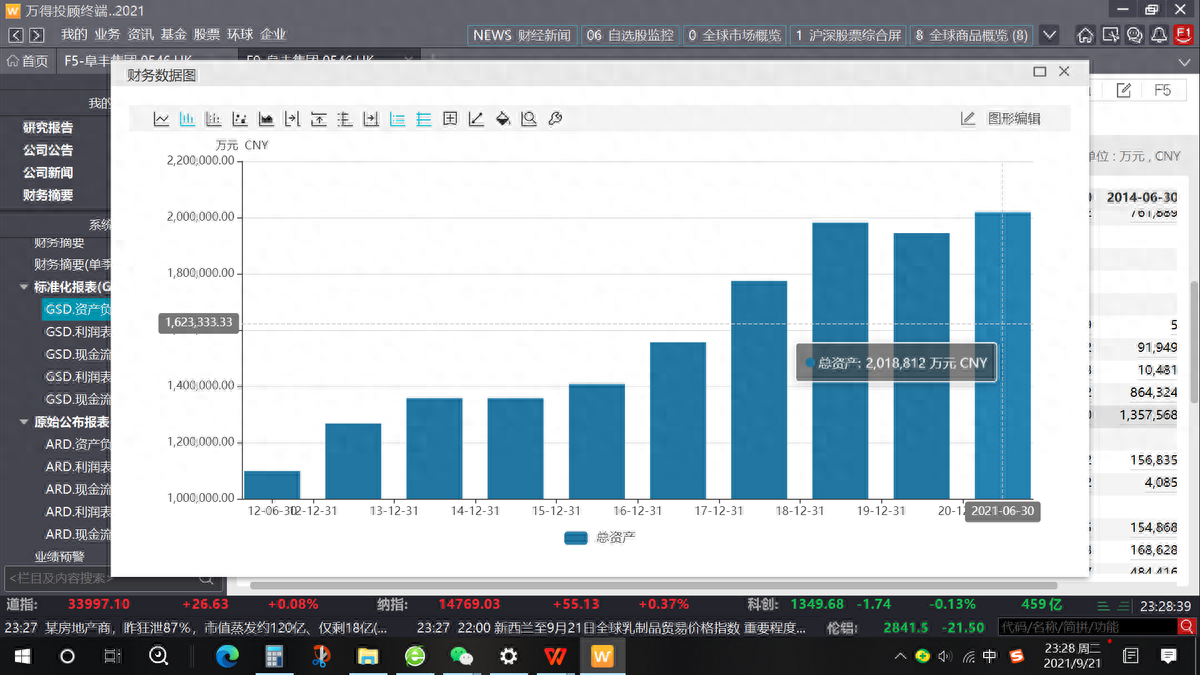Image resolution: width=1200 pixels, height=675 pixels.
Task: Open 公司公告 link in sidebar
Action: point(48,150)
